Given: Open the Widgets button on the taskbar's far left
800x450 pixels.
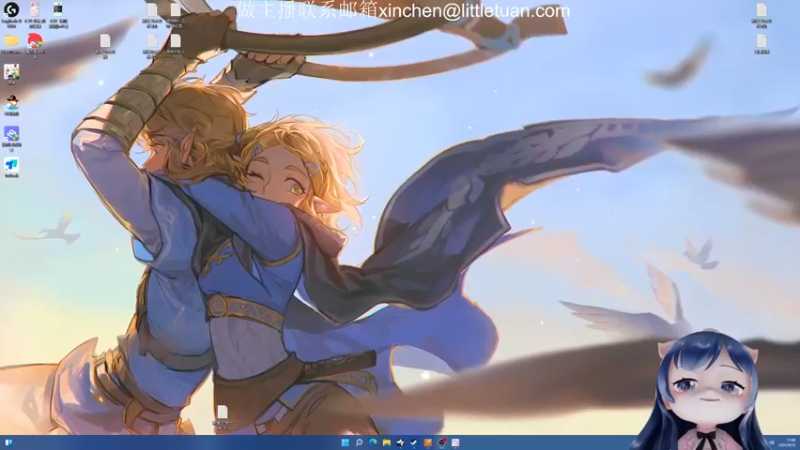Looking at the screenshot, I should pyautogui.click(x=8, y=442).
